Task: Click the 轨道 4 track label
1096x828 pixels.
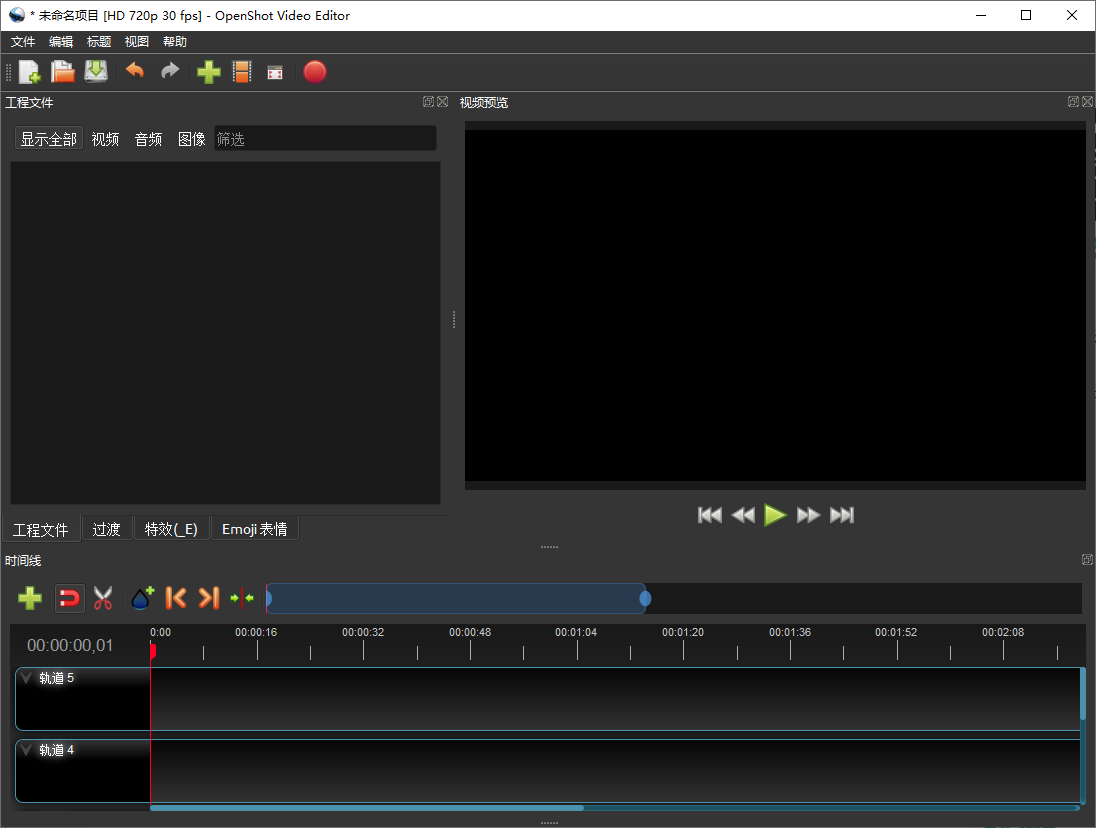Action: tap(57, 750)
